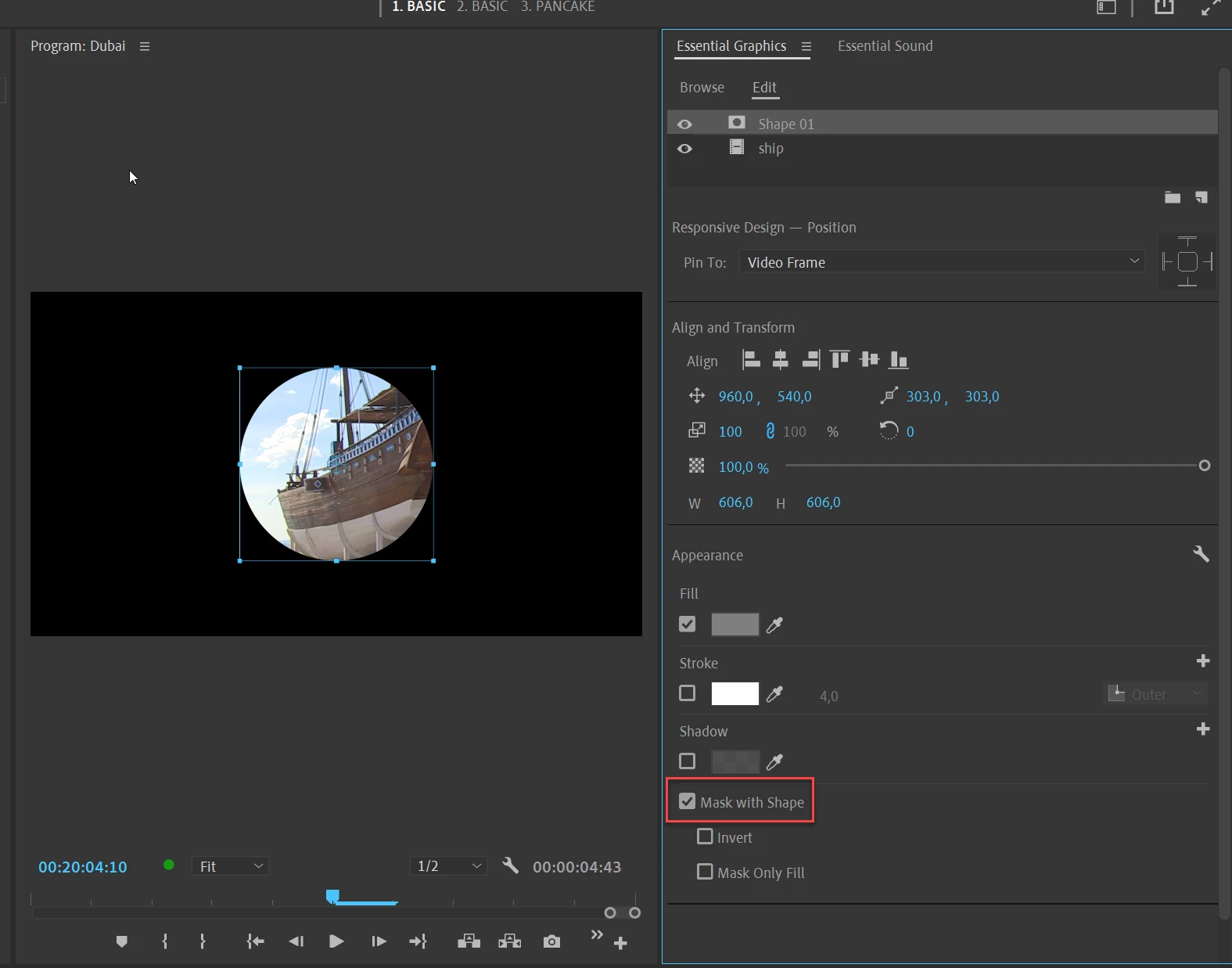Screen dimensions: 1232x968
Task: Open the Outer stroke style dropdown
Action: 1155,694
